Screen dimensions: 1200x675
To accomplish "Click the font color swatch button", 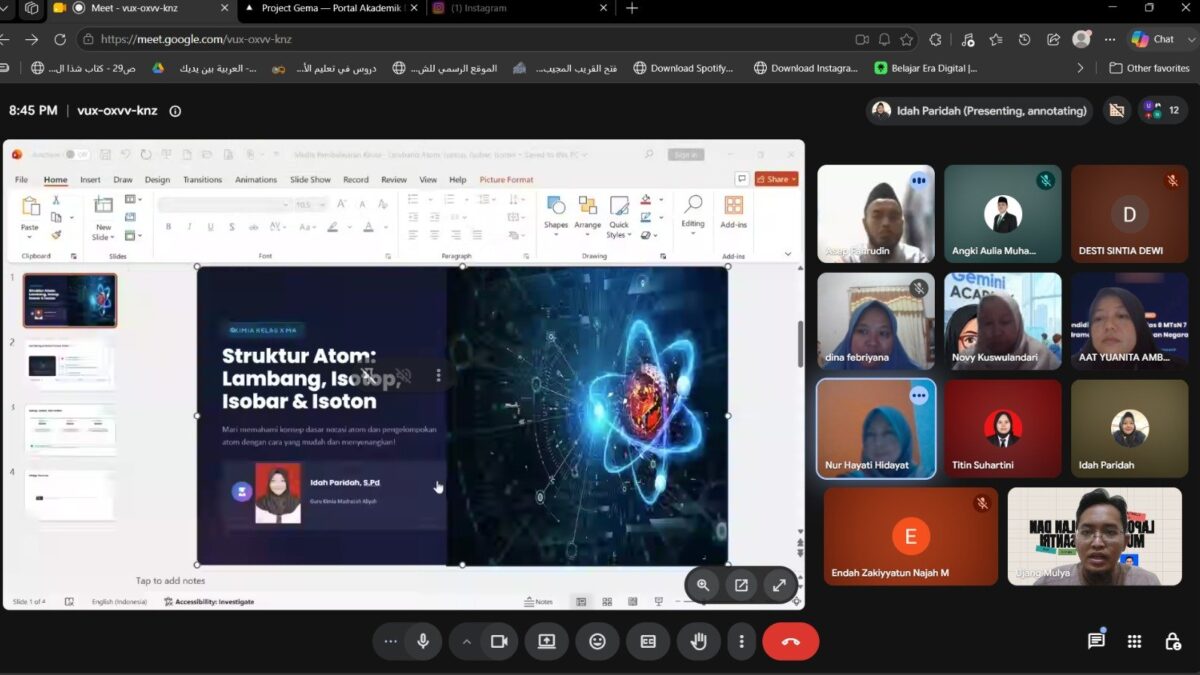I will tap(367, 227).
